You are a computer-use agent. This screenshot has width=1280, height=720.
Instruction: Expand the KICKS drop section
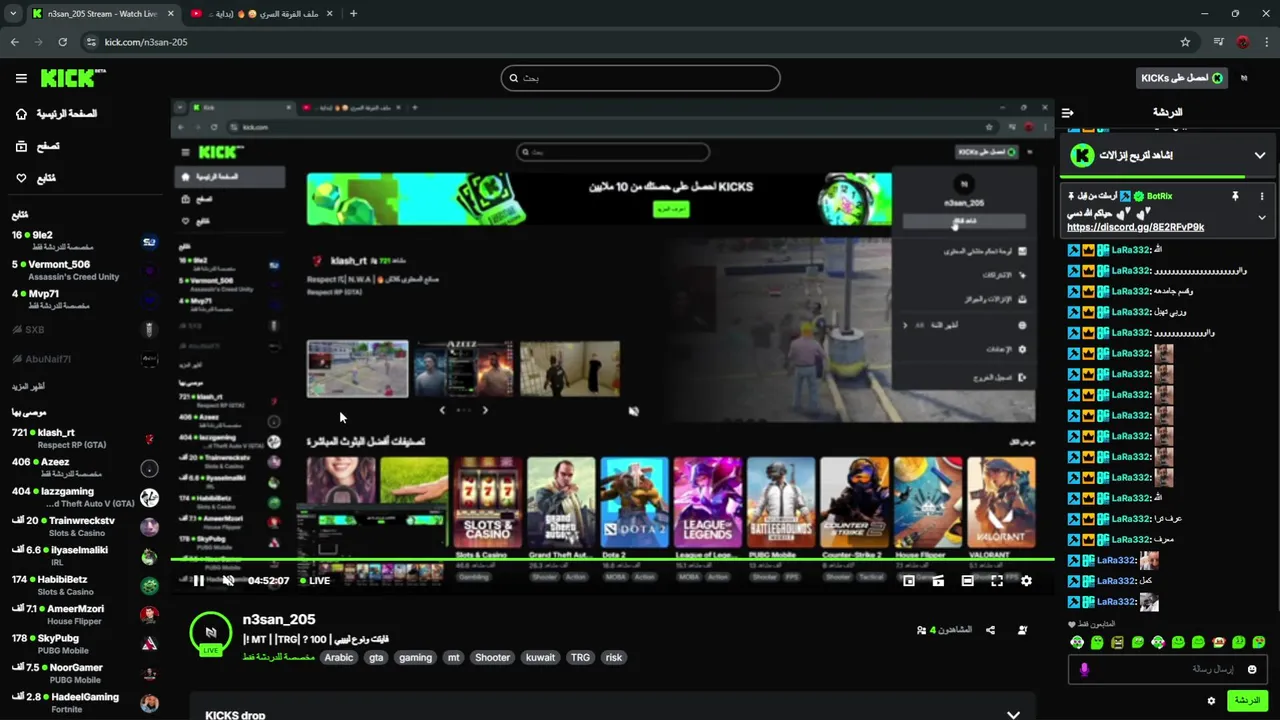(1013, 715)
